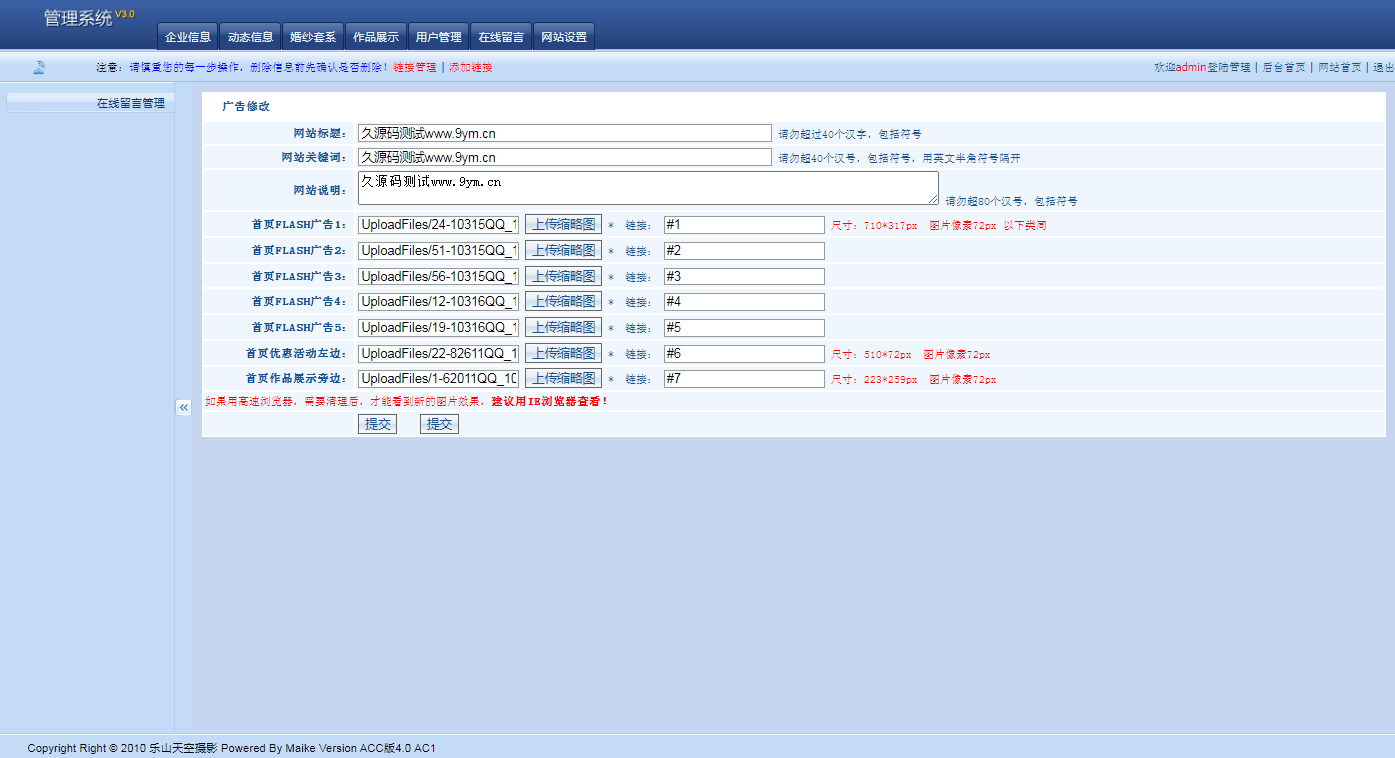Go to the 网站设置 tab

pyautogui.click(x=564, y=37)
